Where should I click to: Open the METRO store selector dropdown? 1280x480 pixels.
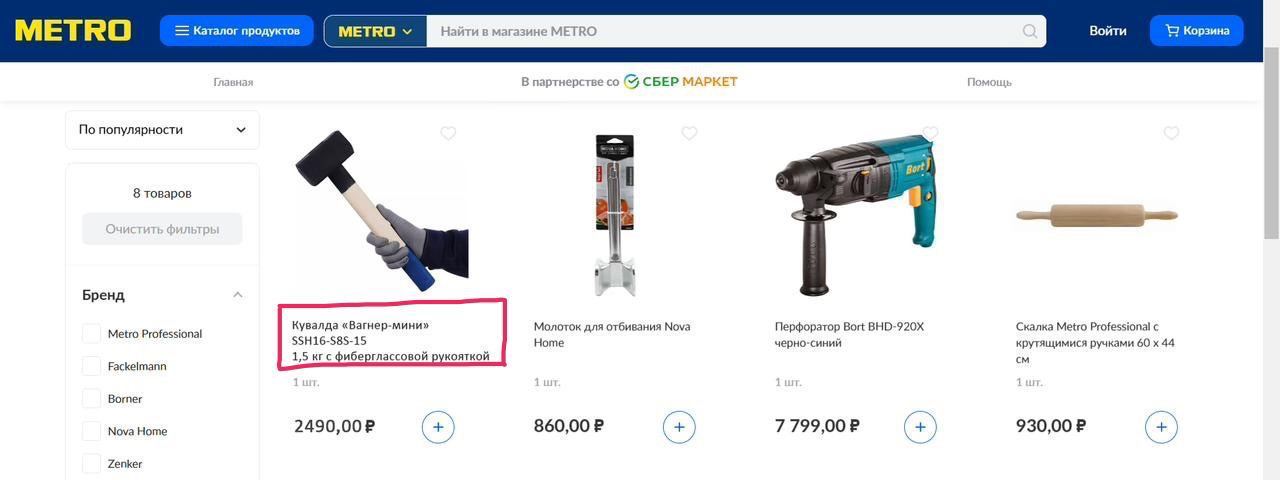[x=375, y=31]
